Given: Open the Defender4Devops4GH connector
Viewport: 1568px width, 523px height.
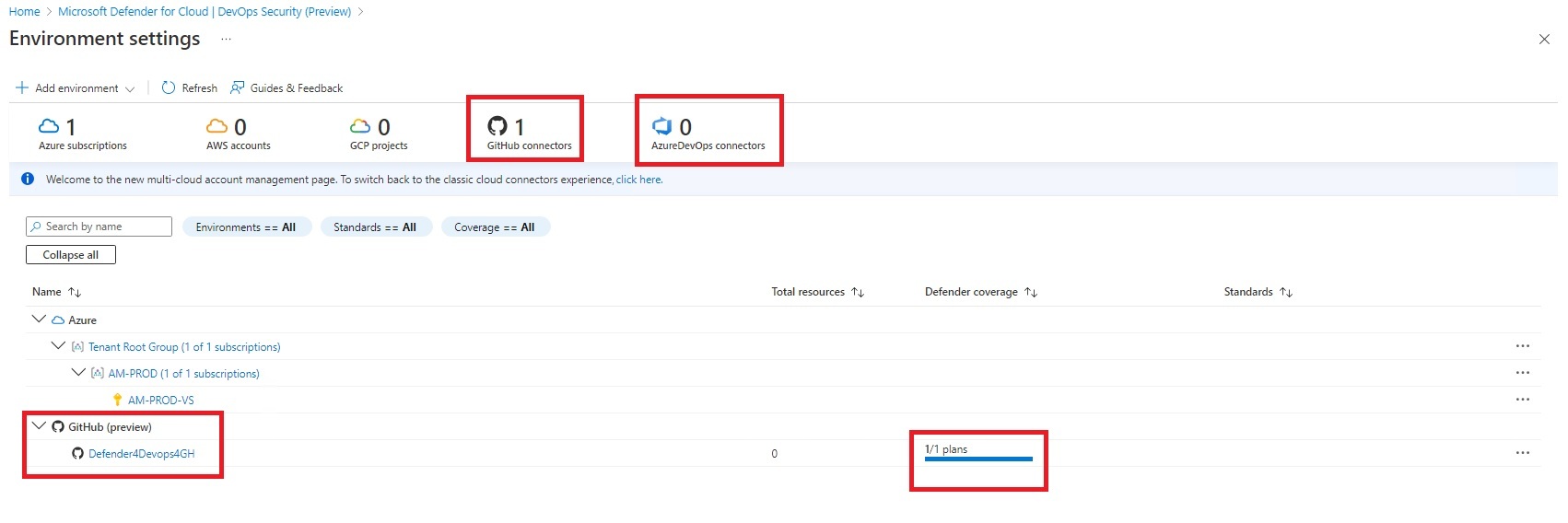Looking at the screenshot, I should pos(142,454).
